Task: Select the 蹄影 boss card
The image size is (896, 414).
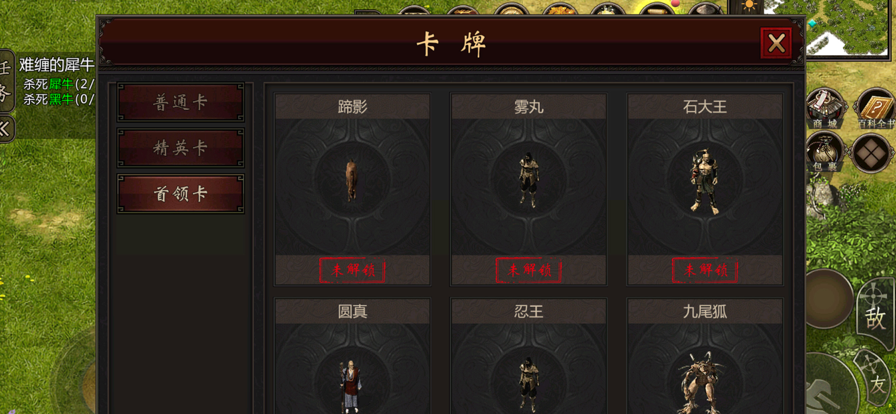Action: (352, 189)
